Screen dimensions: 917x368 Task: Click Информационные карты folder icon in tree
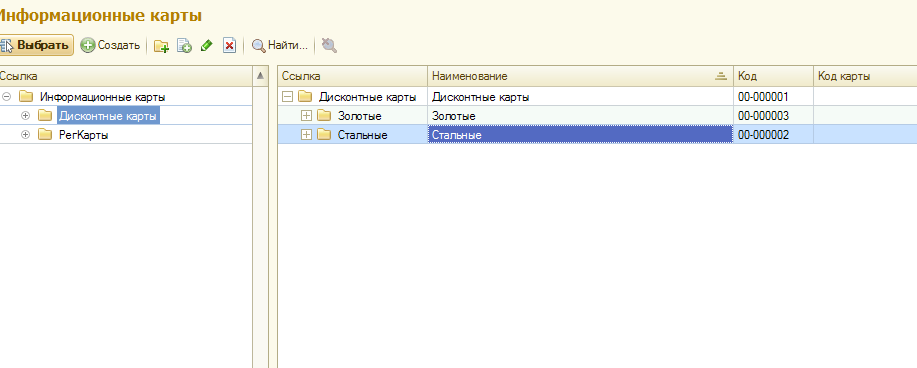point(26,97)
